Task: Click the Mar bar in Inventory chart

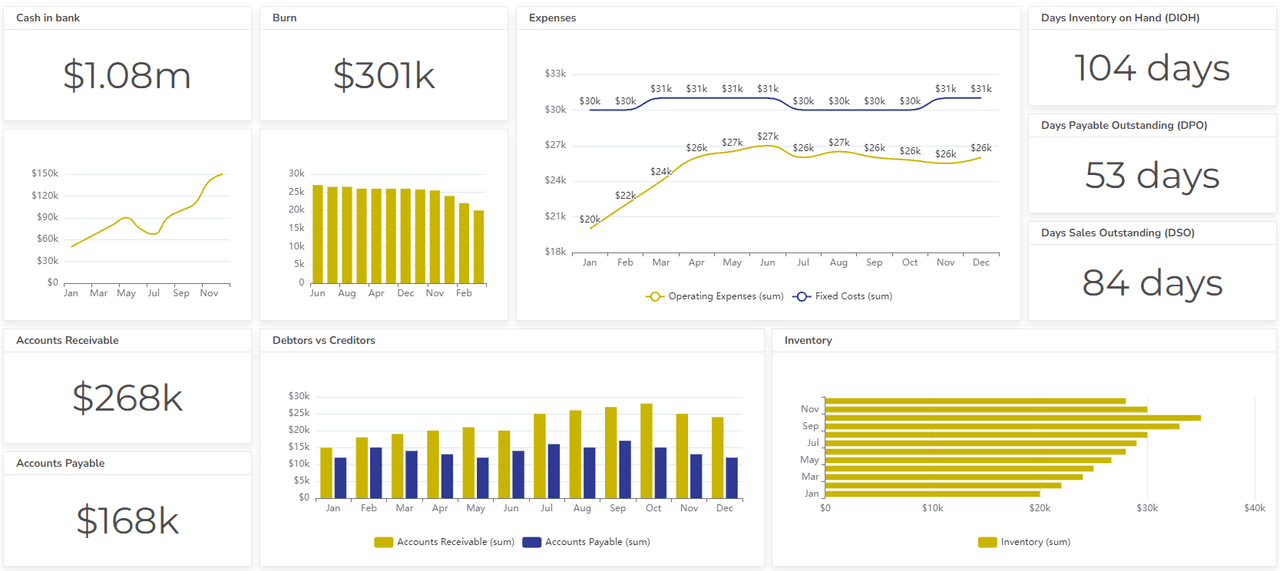Action: pyautogui.click(x=954, y=477)
